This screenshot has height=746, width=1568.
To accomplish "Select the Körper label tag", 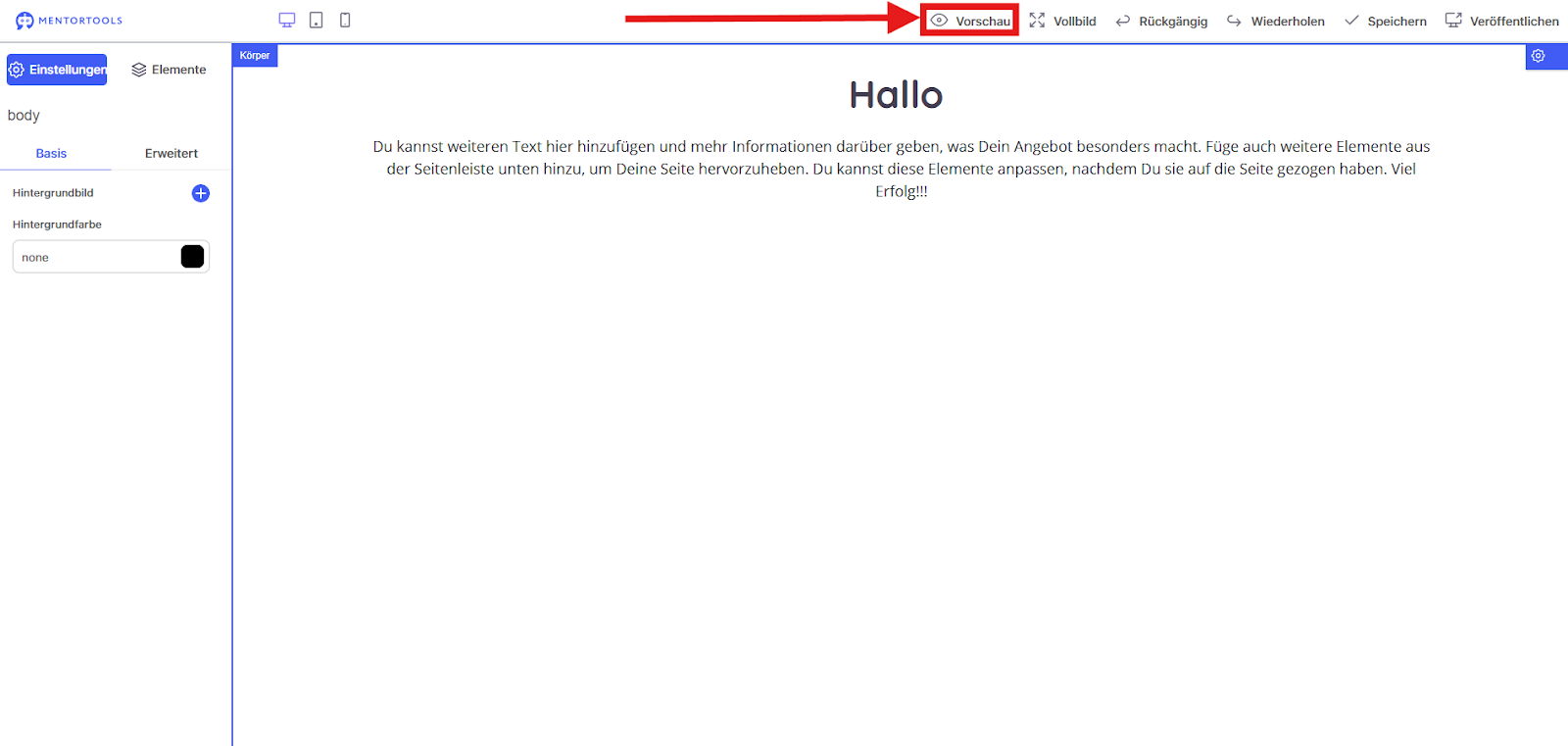I will 255,56.
